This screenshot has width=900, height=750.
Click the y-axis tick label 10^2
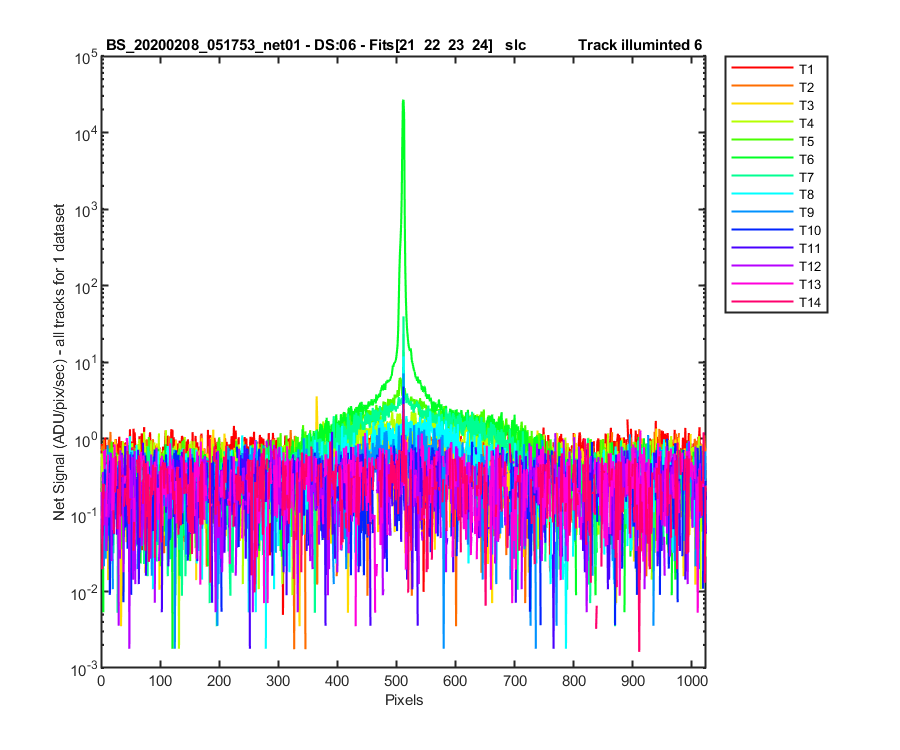[86, 286]
